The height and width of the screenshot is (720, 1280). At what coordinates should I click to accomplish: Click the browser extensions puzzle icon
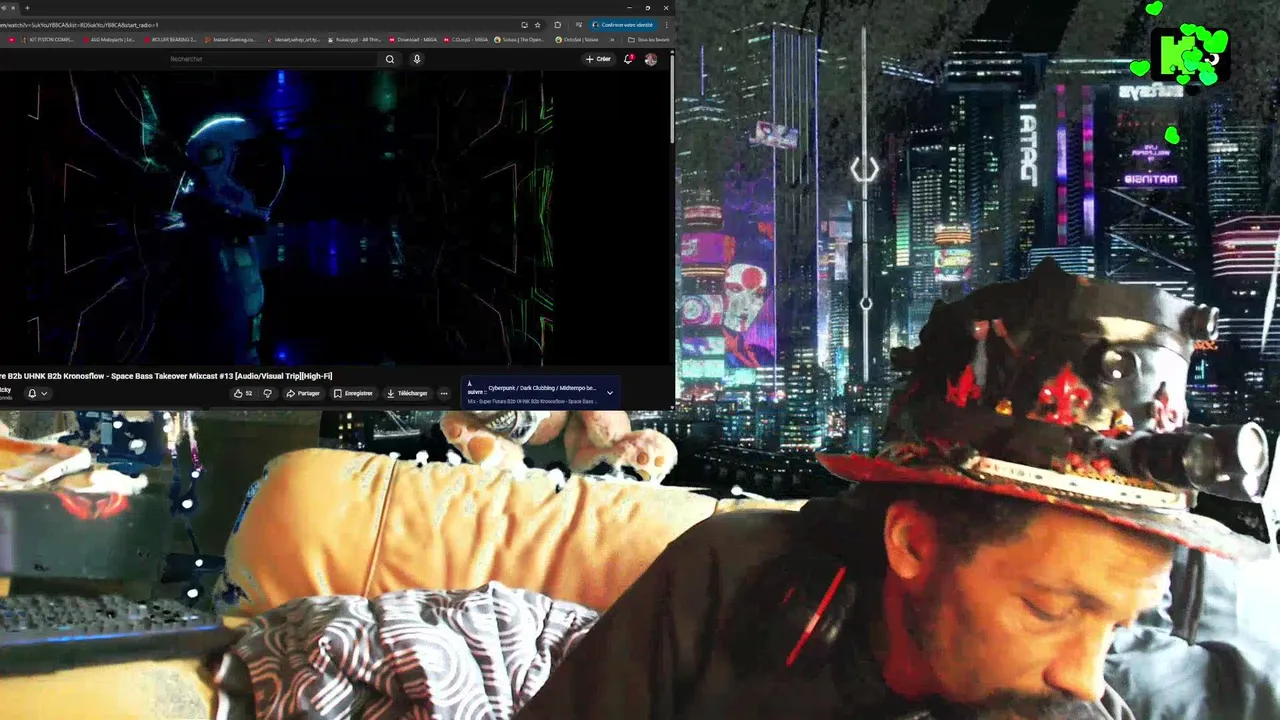pyautogui.click(x=558, y=25)
